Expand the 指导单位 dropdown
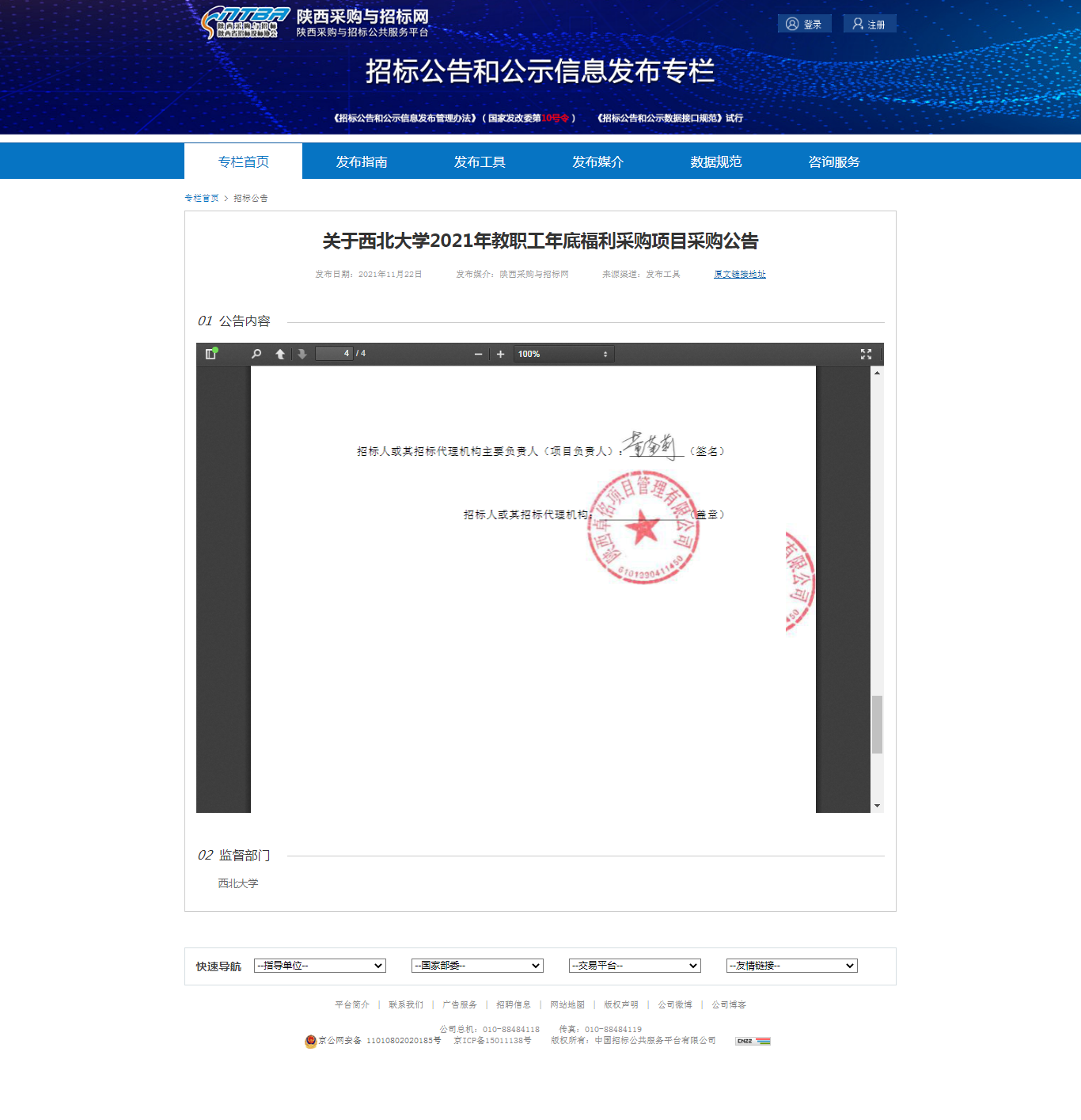The height and width of the screenshot is (1120, 1081). [320, 966]
